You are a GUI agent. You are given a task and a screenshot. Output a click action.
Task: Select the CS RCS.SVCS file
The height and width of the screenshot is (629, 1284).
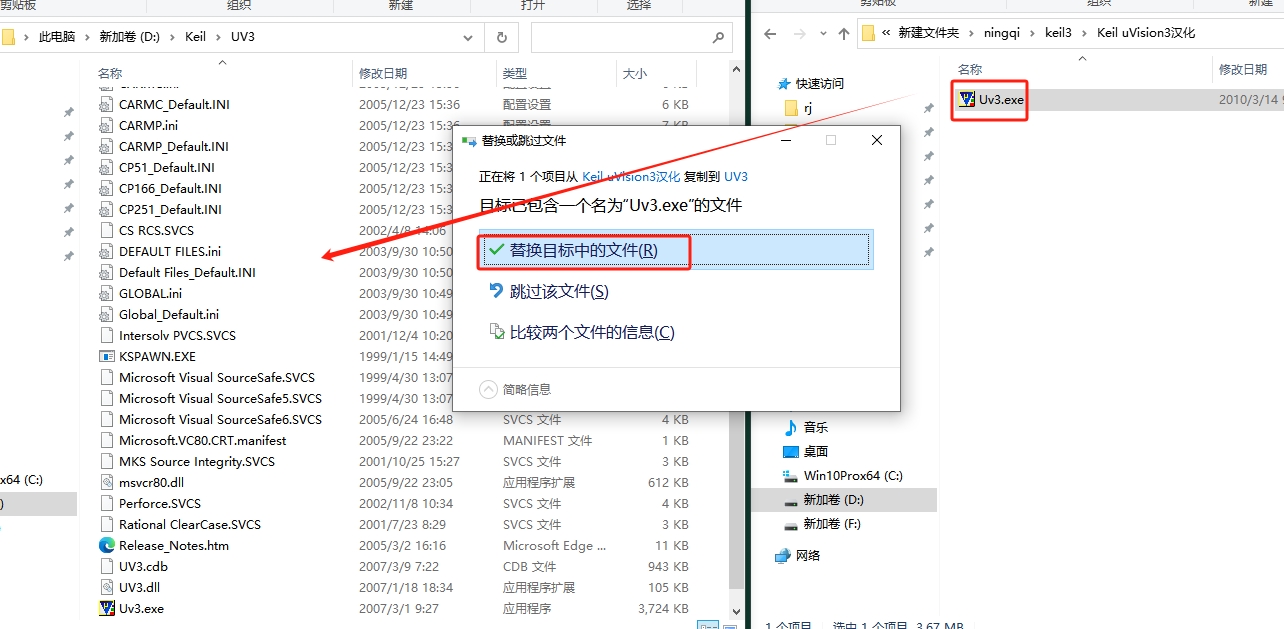click(157, 230)
